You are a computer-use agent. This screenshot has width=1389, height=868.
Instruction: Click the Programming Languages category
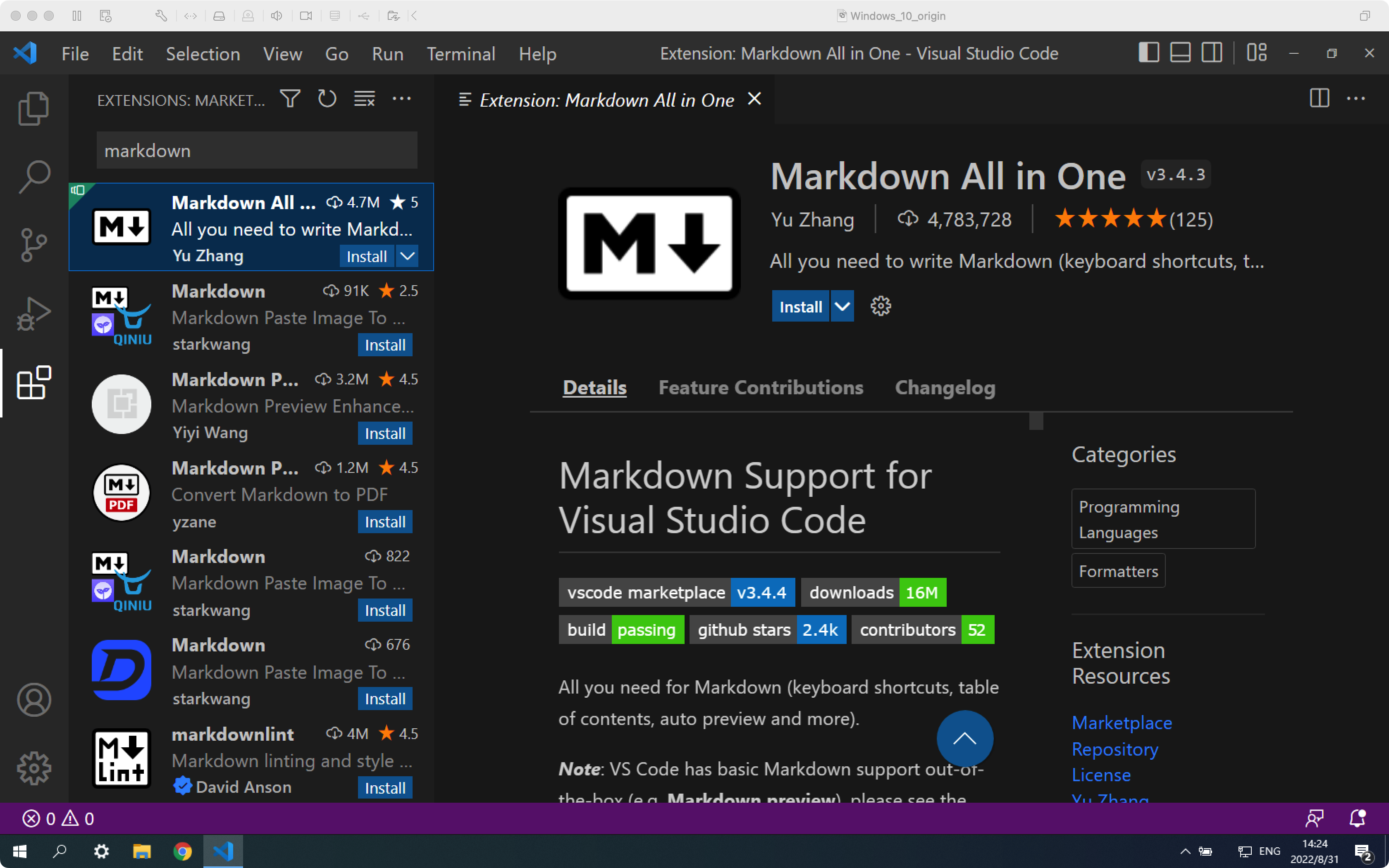click(x=1163, y=519)
